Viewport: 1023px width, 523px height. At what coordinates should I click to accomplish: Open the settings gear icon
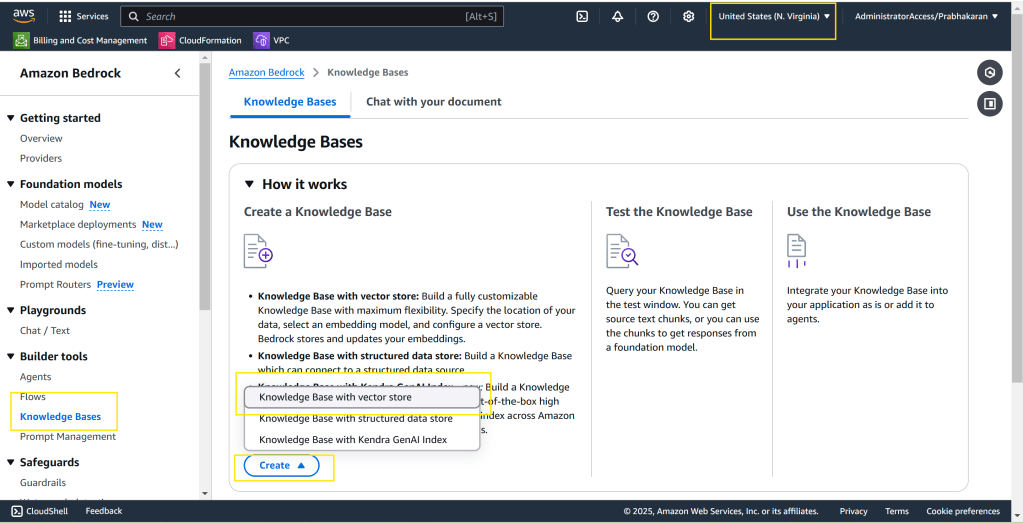click(688, 16)
